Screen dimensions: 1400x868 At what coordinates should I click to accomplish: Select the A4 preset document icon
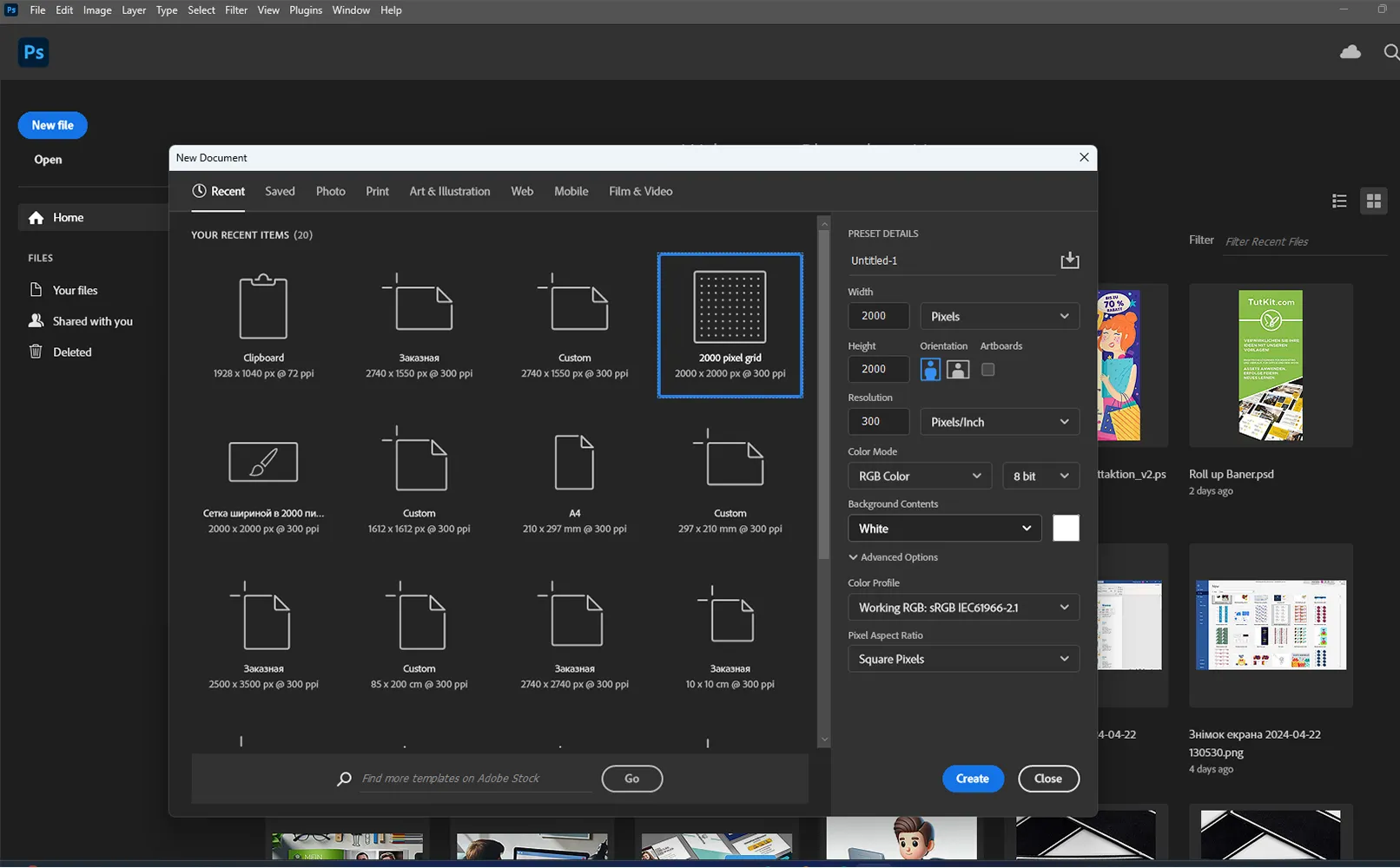click(574, 462)
